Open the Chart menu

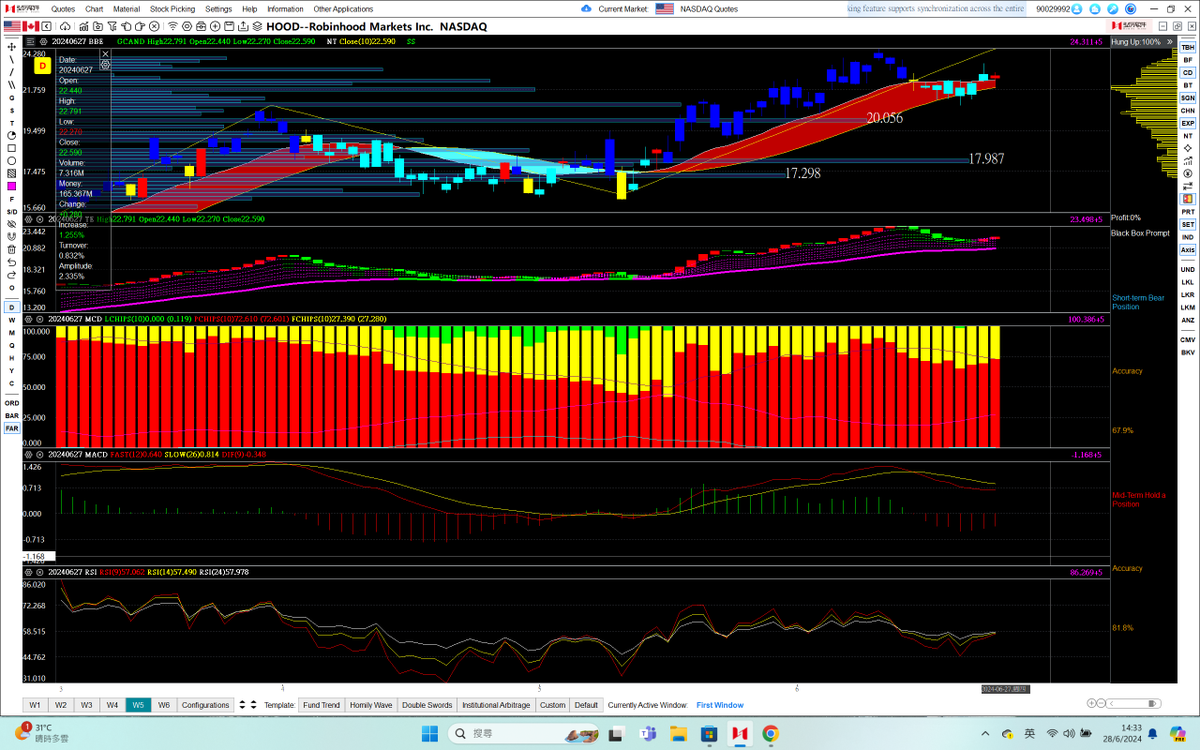[x=94, y=9]
